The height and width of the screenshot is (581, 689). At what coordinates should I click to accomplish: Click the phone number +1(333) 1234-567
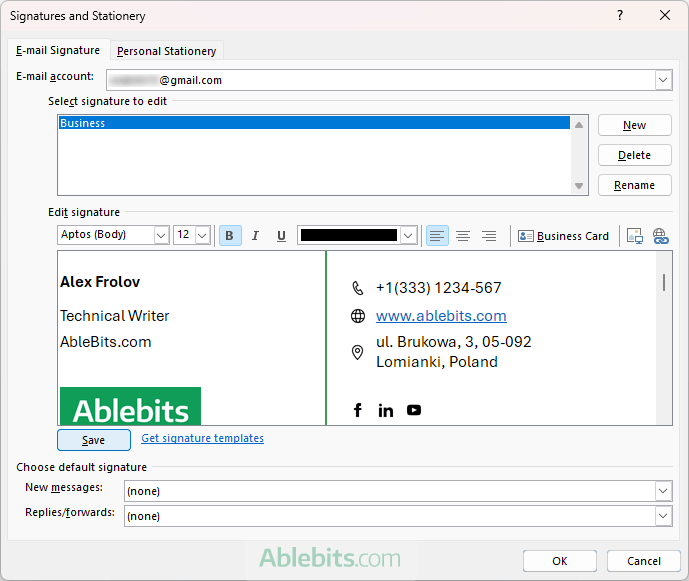[439, 288]
